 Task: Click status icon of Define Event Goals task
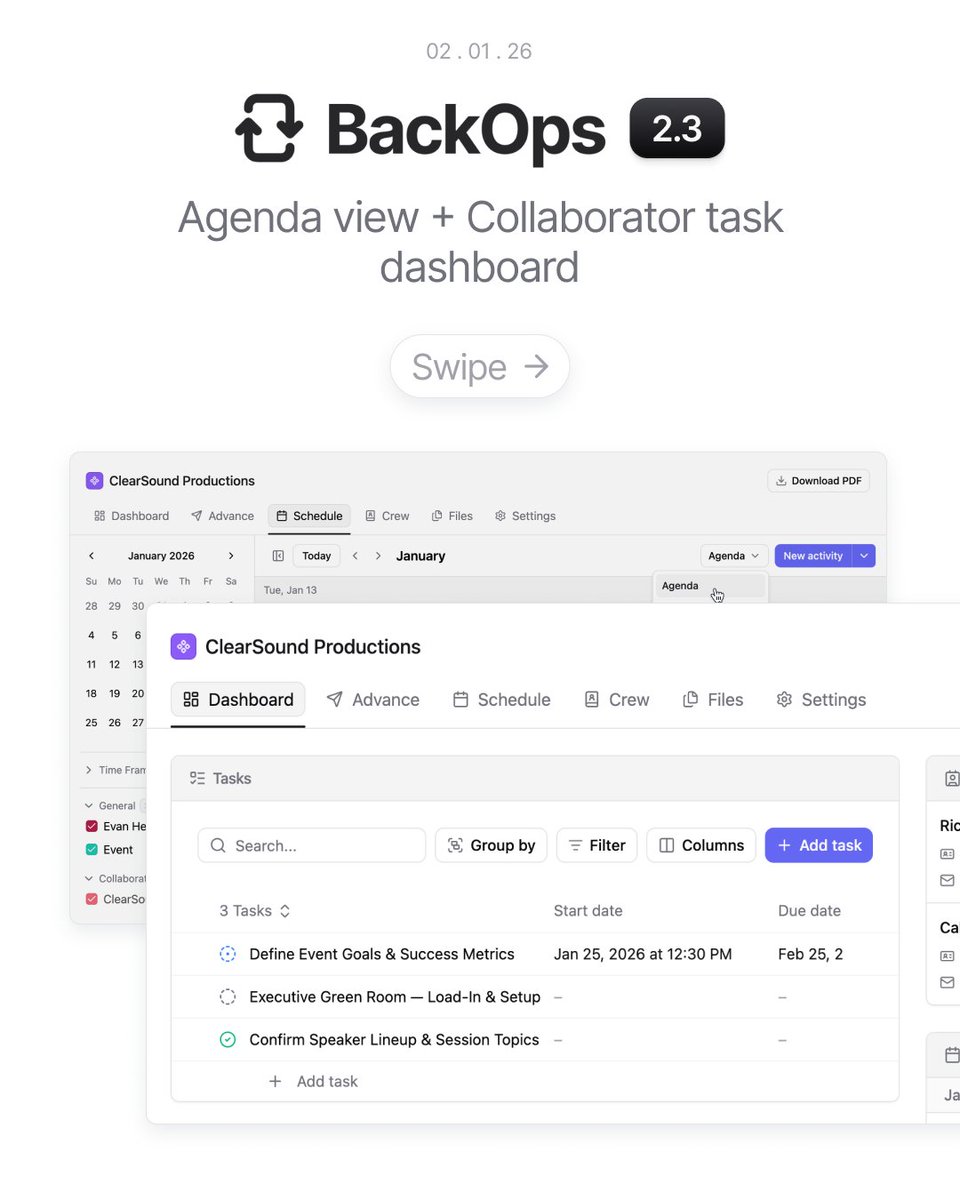[227, 954]
